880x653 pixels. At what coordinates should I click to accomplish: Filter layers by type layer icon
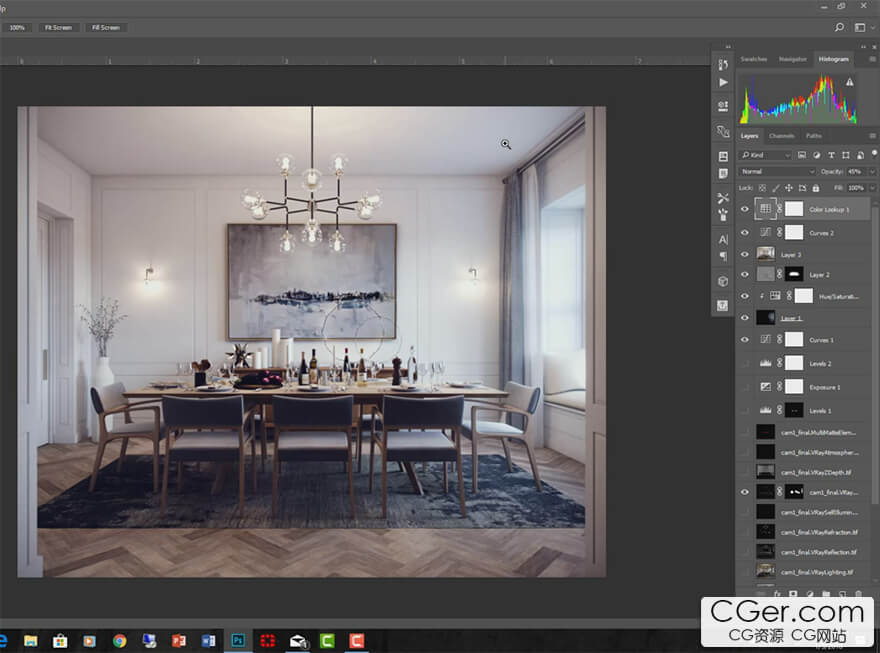click(831, 155)
